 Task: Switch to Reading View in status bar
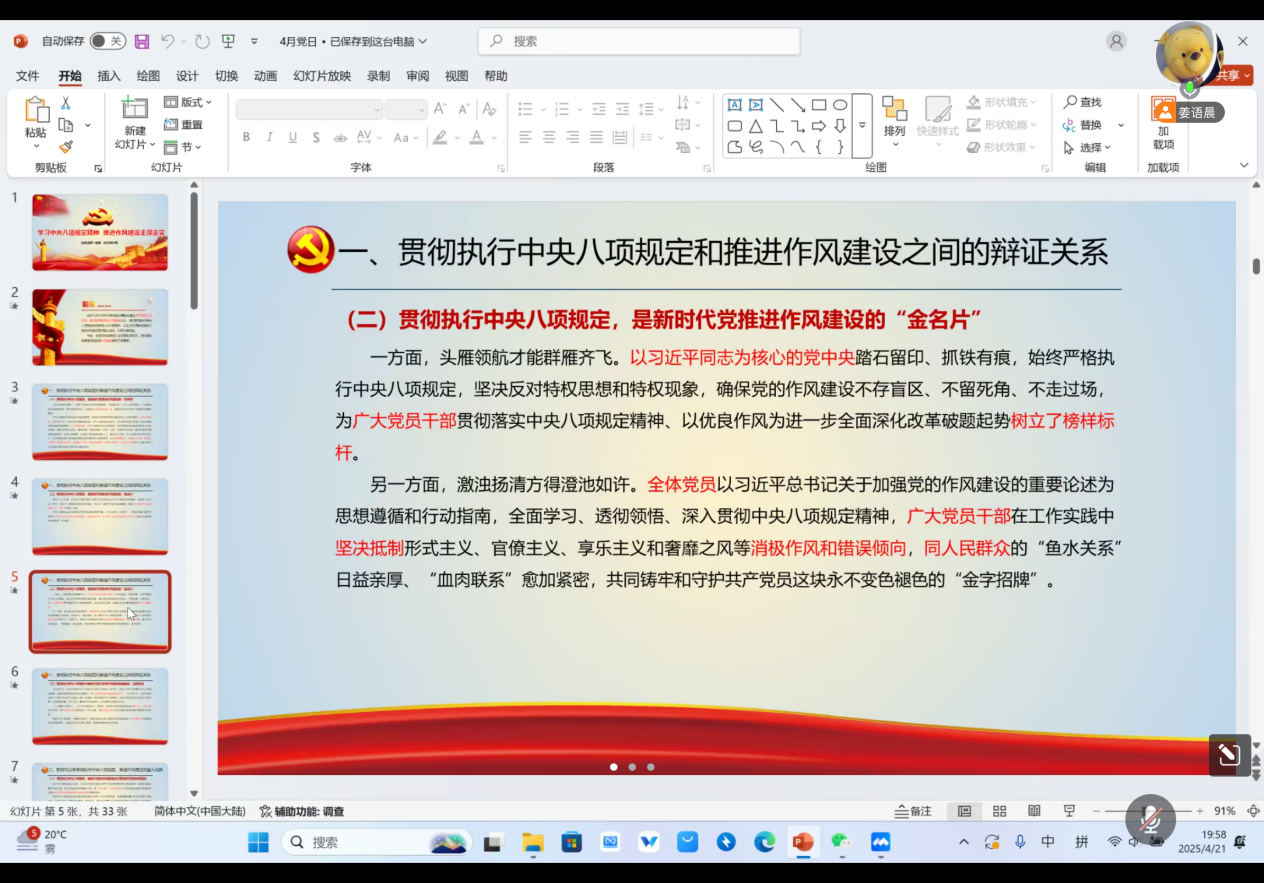(1034, 811)
